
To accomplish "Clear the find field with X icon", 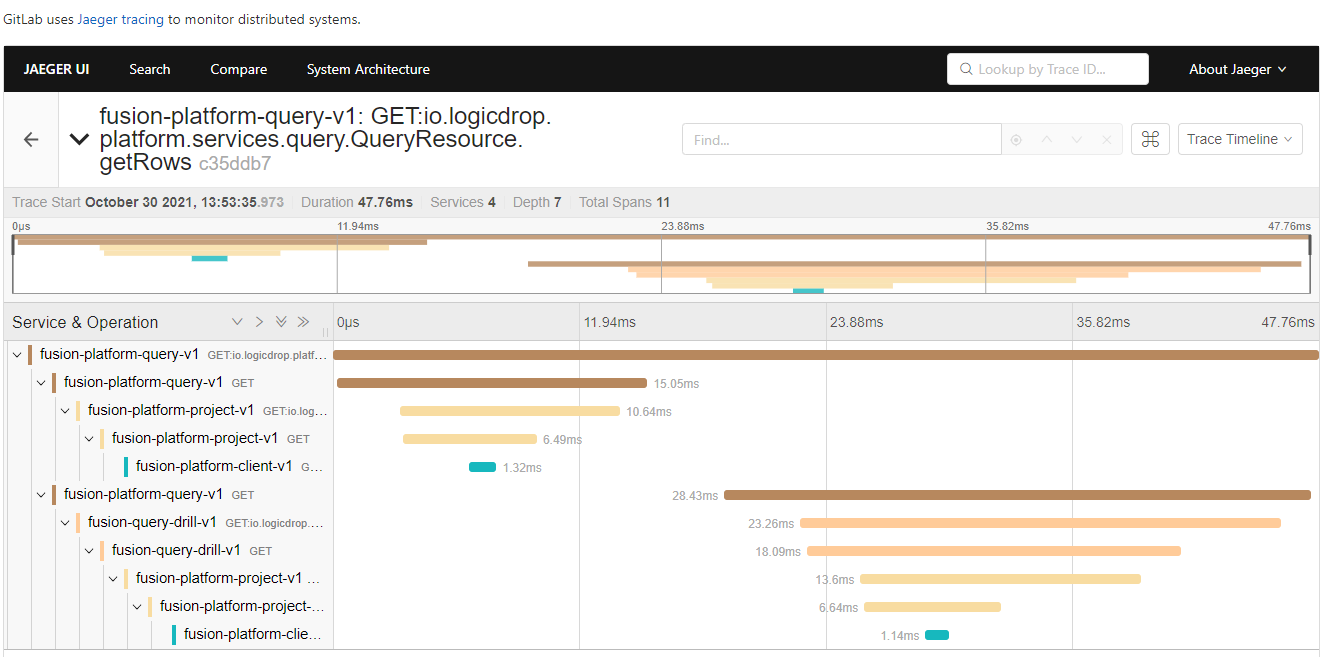I will pyautogui.click(x=1106, y=140).
